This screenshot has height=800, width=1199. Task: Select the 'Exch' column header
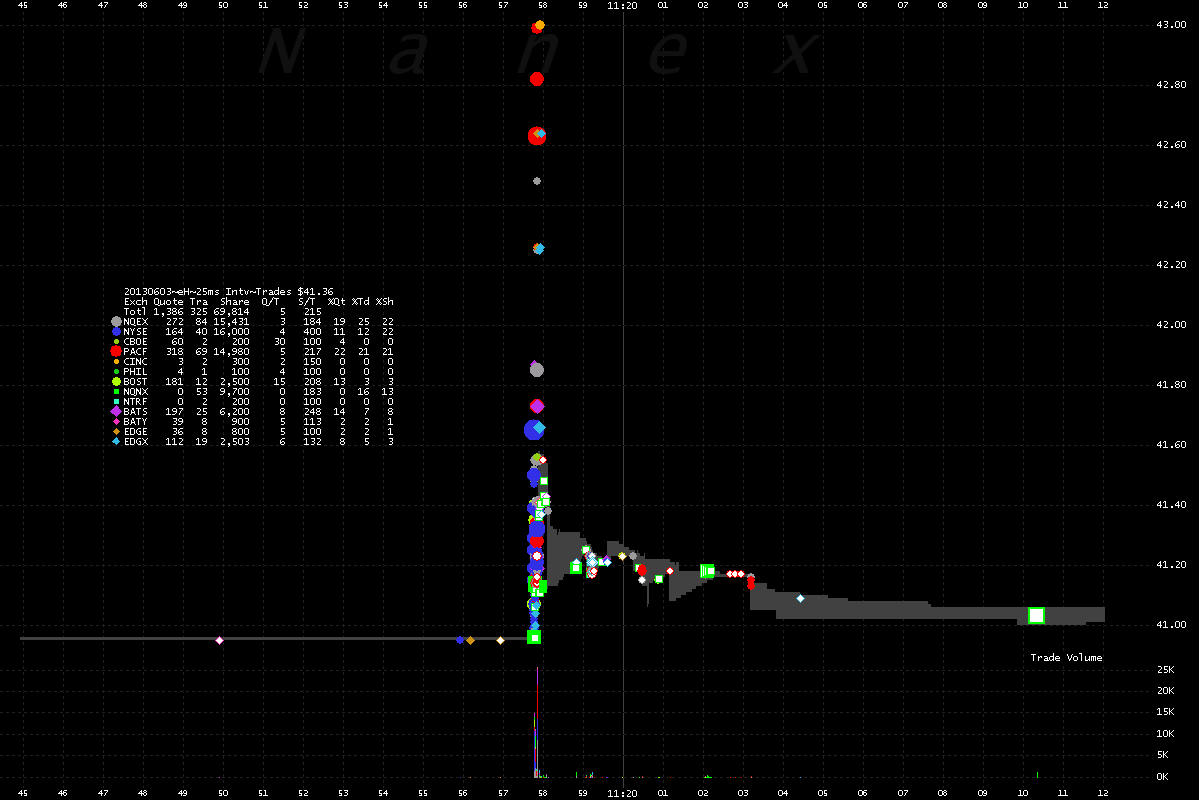135,301
